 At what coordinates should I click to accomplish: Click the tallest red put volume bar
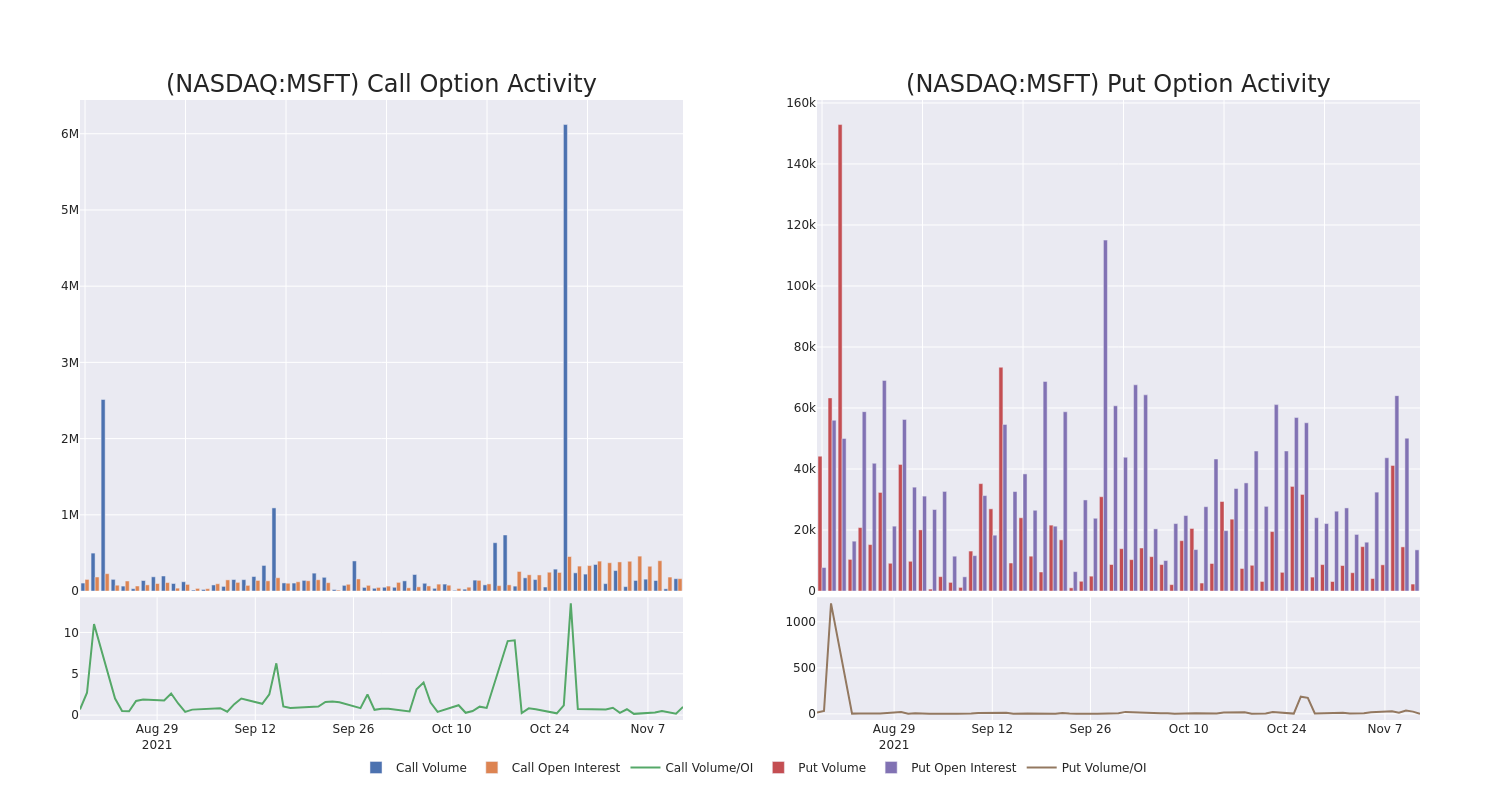pyautogui.click(x=840, y=357)
